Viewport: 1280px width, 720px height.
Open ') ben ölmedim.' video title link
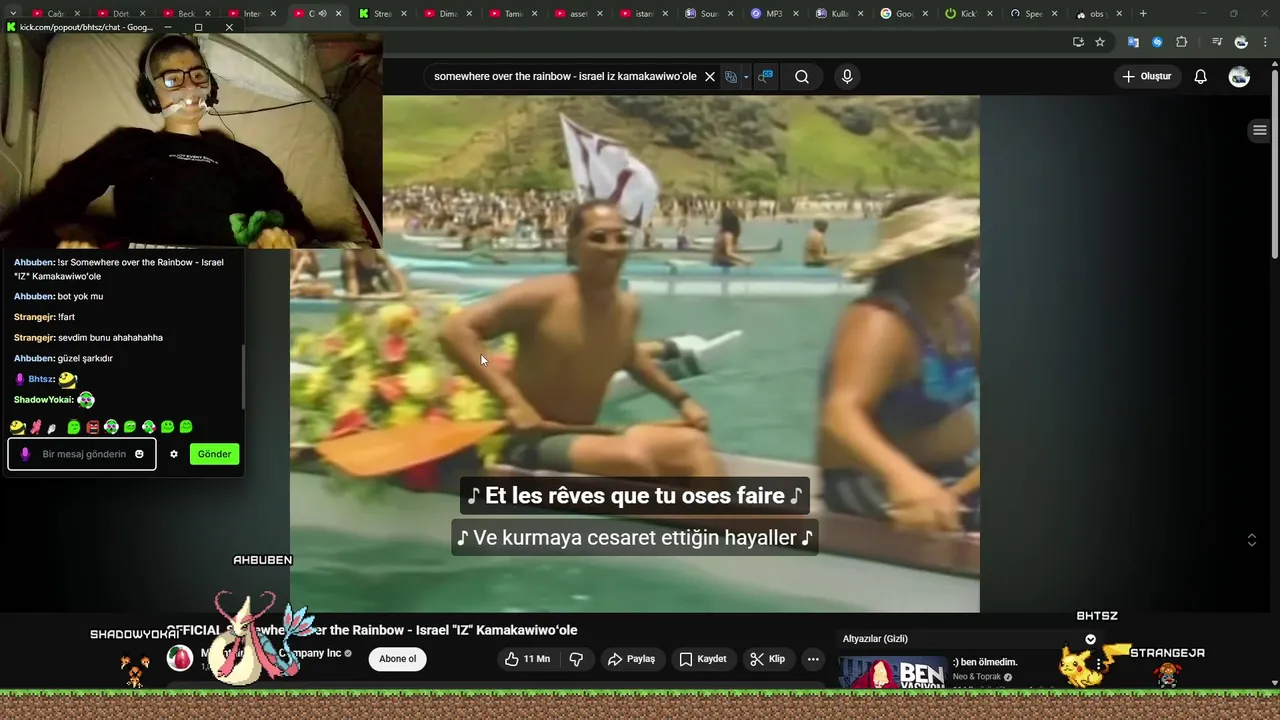985,662
